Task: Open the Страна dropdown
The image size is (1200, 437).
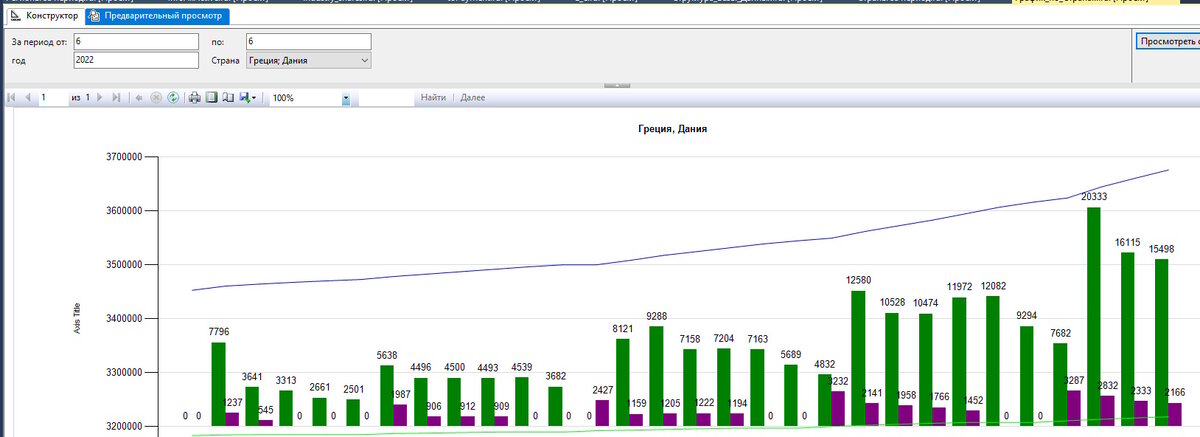Action: [x=309, y=61]
